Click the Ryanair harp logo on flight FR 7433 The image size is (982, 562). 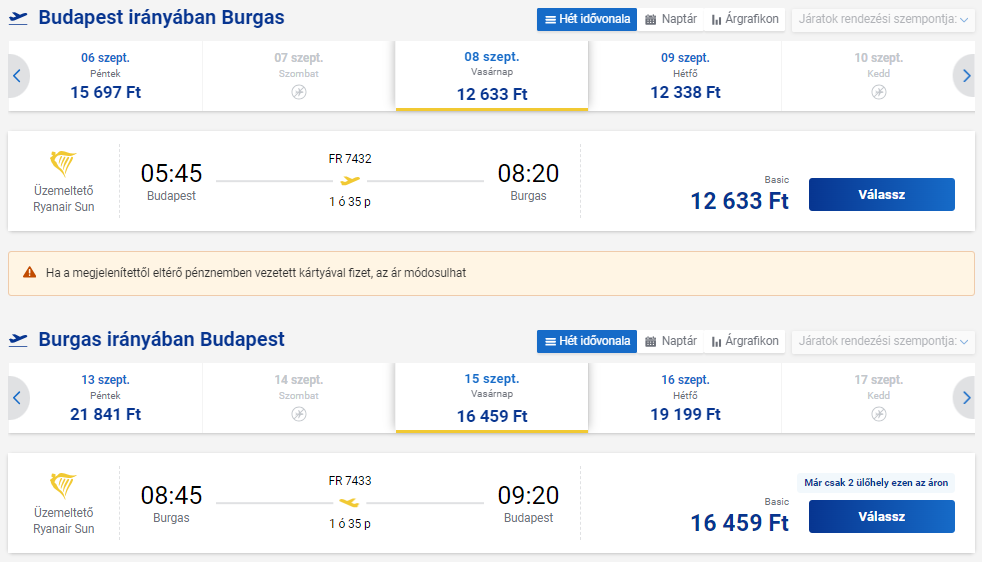tap(63, 486)
